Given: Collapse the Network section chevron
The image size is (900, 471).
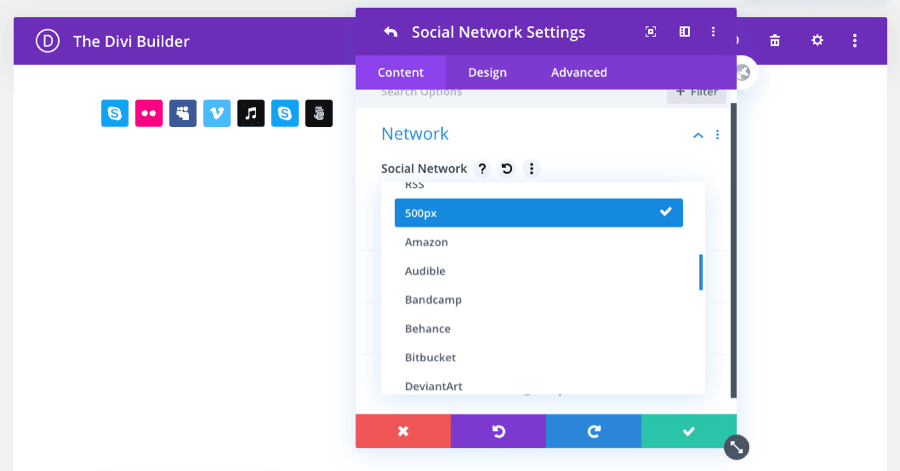Looking at the screenshot, I should [x=698, y=135].
